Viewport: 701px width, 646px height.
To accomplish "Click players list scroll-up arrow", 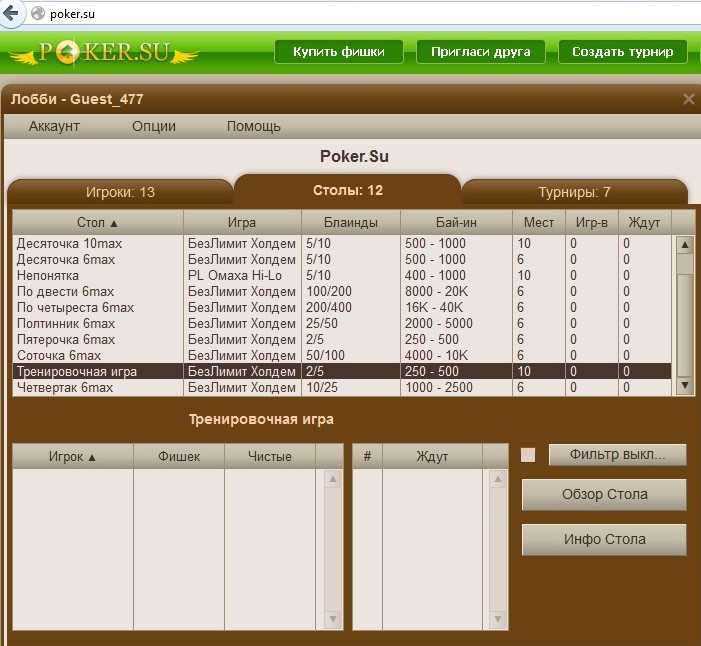I will [333, 479].
